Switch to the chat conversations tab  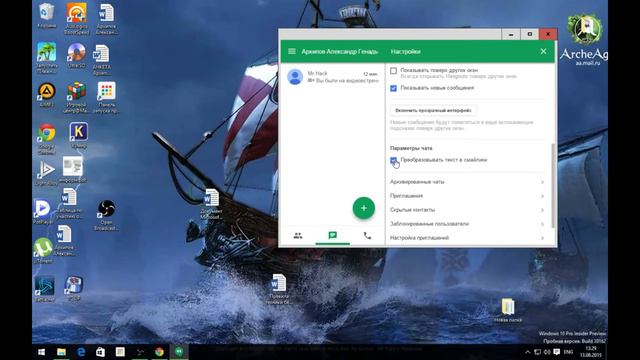[x=333, y=236]
